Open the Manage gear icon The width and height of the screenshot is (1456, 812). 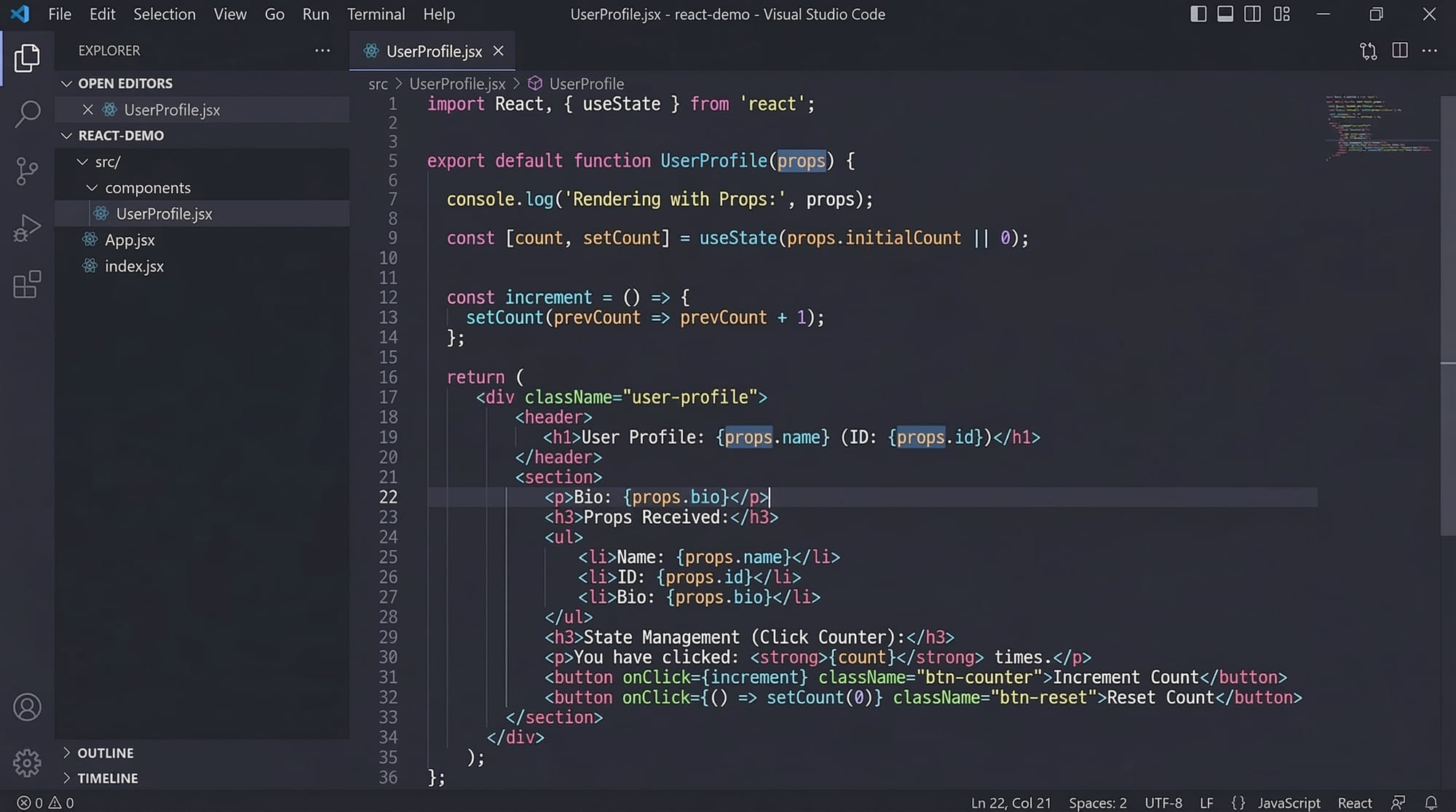tap(27, 763)
